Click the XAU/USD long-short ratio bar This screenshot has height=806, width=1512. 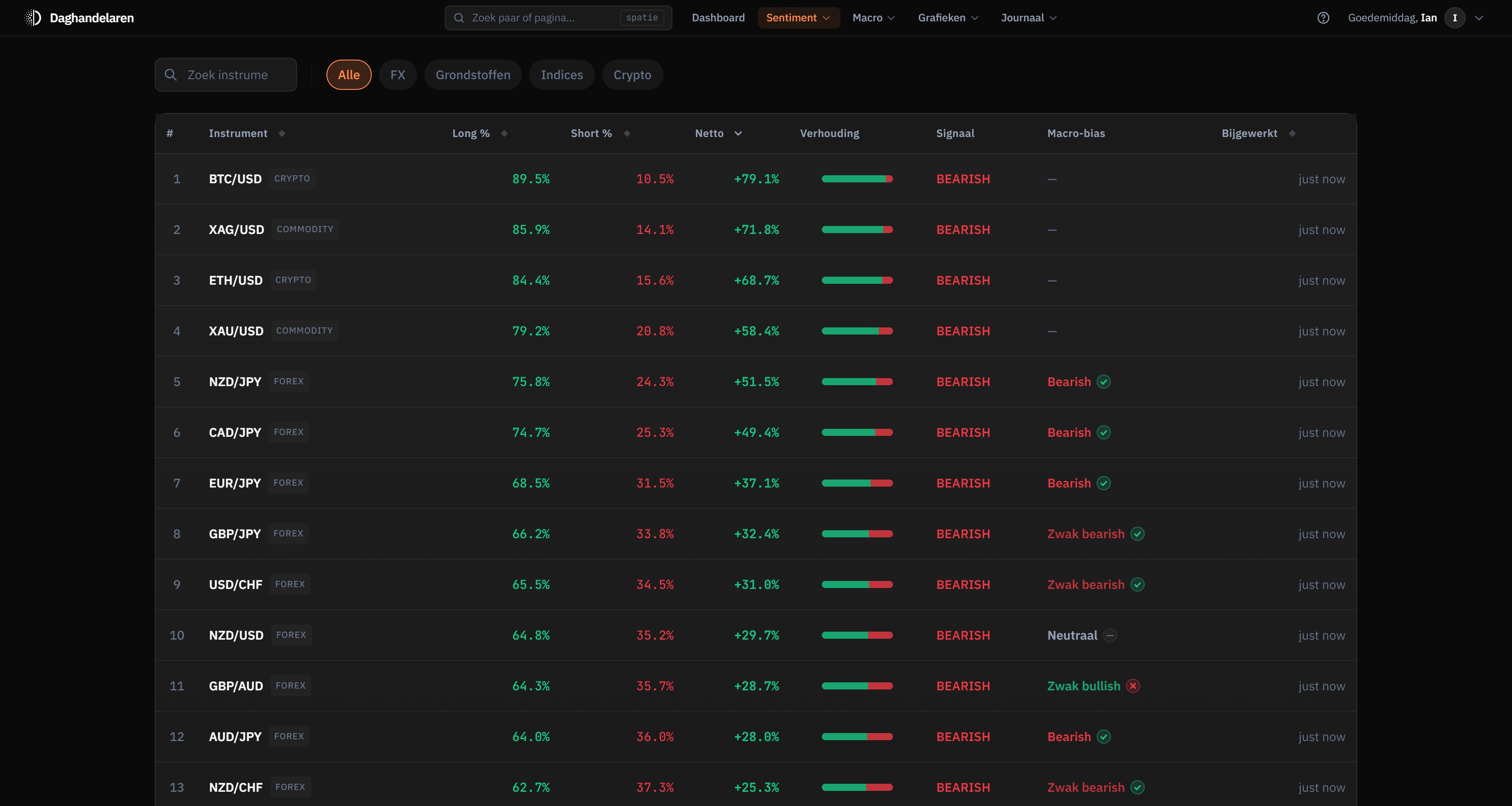857,331
